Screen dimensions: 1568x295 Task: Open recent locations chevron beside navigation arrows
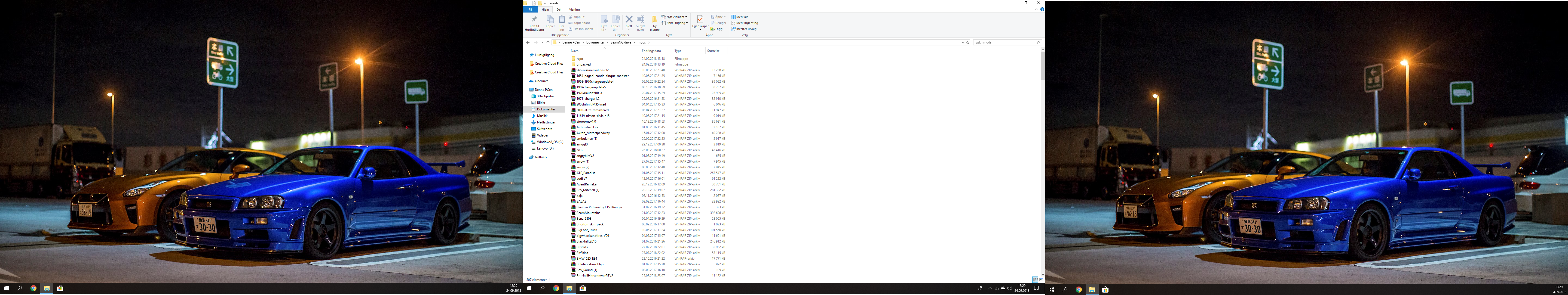coord(542,43)
